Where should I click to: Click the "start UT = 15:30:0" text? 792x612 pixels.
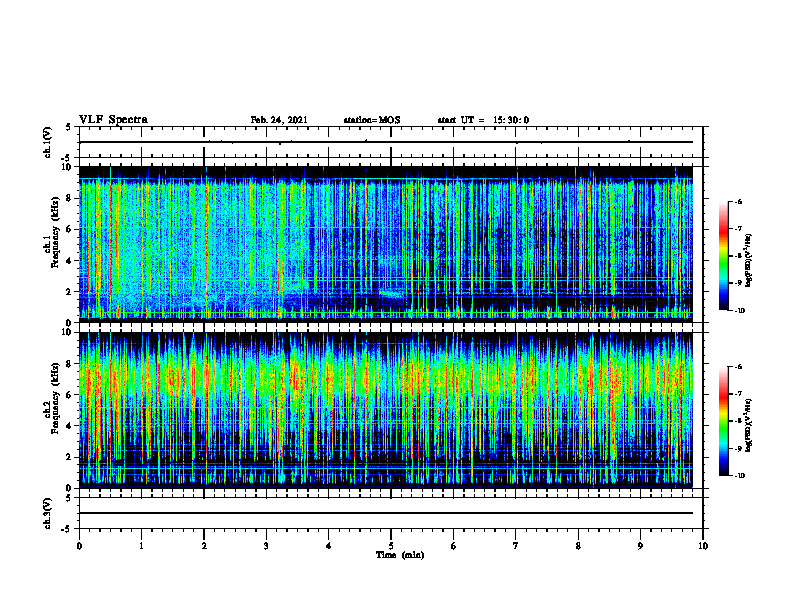click(483, 120)
